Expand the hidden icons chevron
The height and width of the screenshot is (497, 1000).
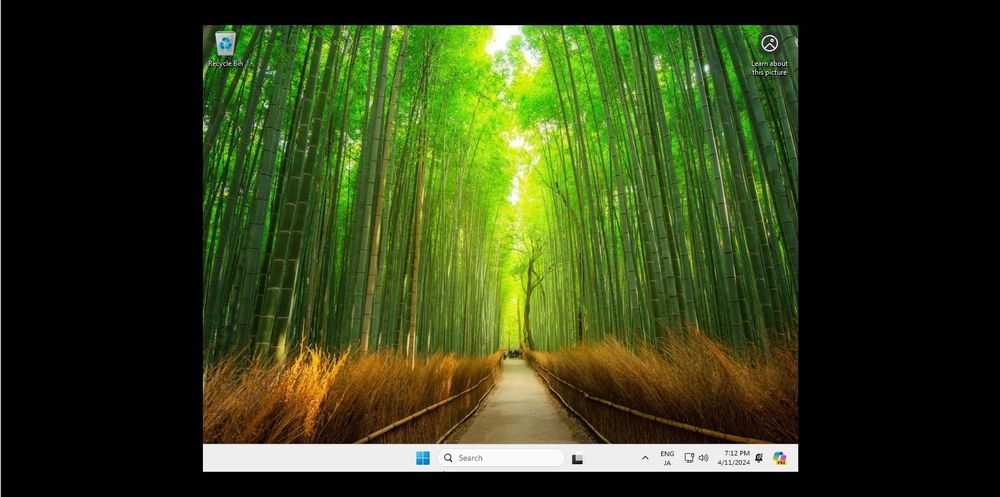click(x=645, y=458)
